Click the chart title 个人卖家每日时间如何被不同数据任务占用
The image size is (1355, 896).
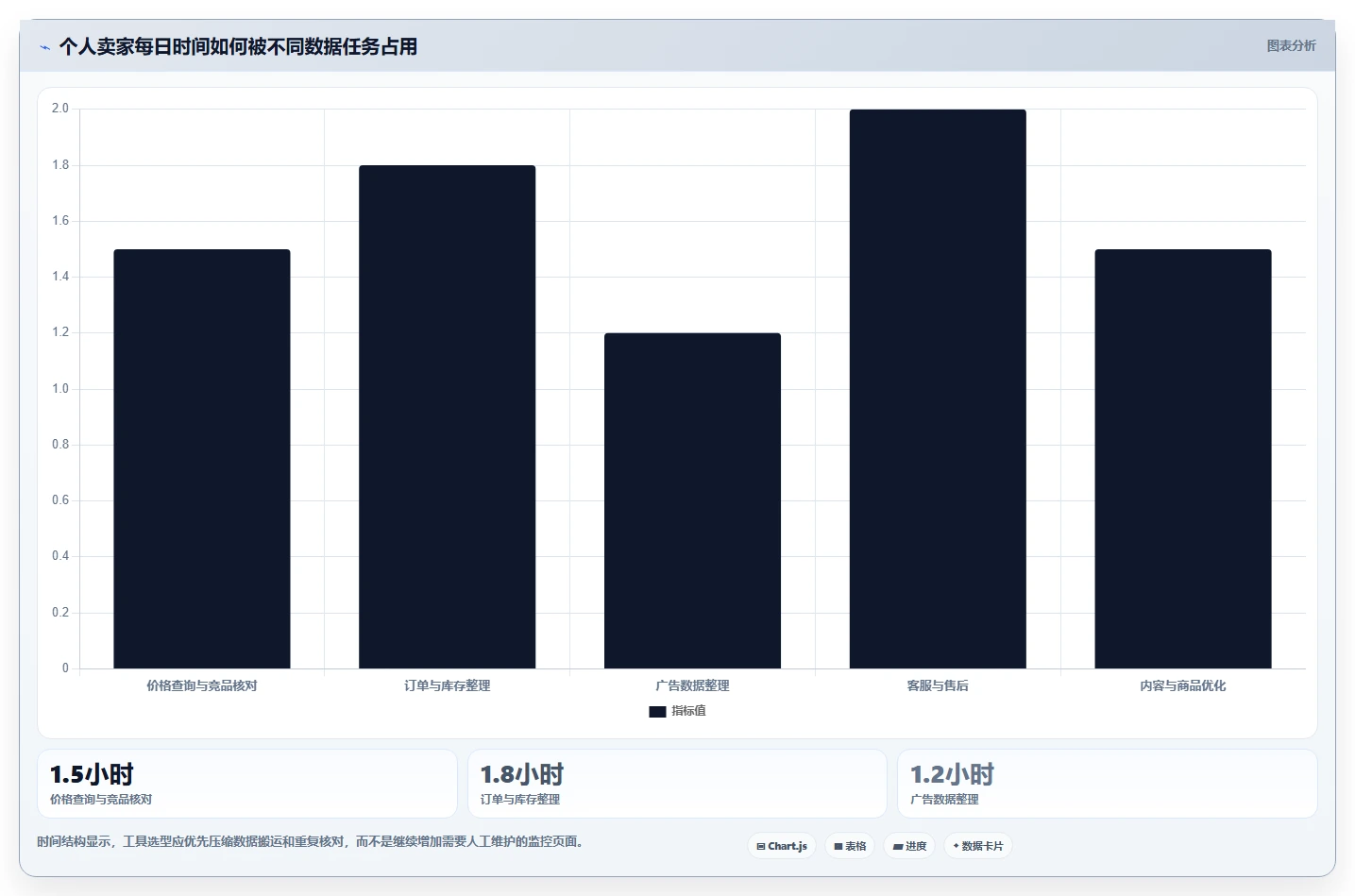238,46
